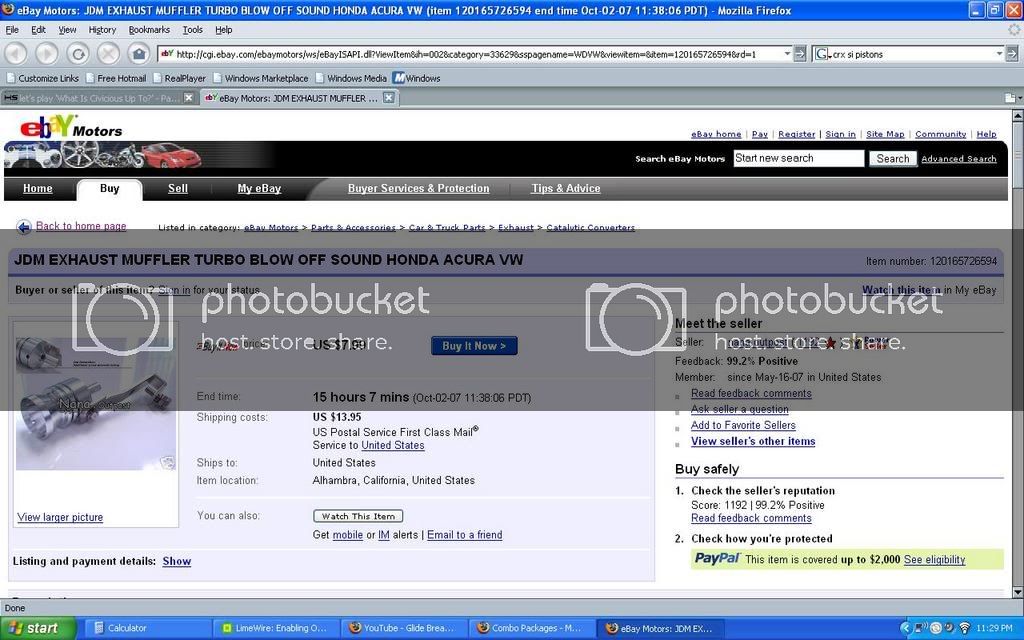Click the Start new search field
Screen dimensions: 1024x640
point(797,158)
